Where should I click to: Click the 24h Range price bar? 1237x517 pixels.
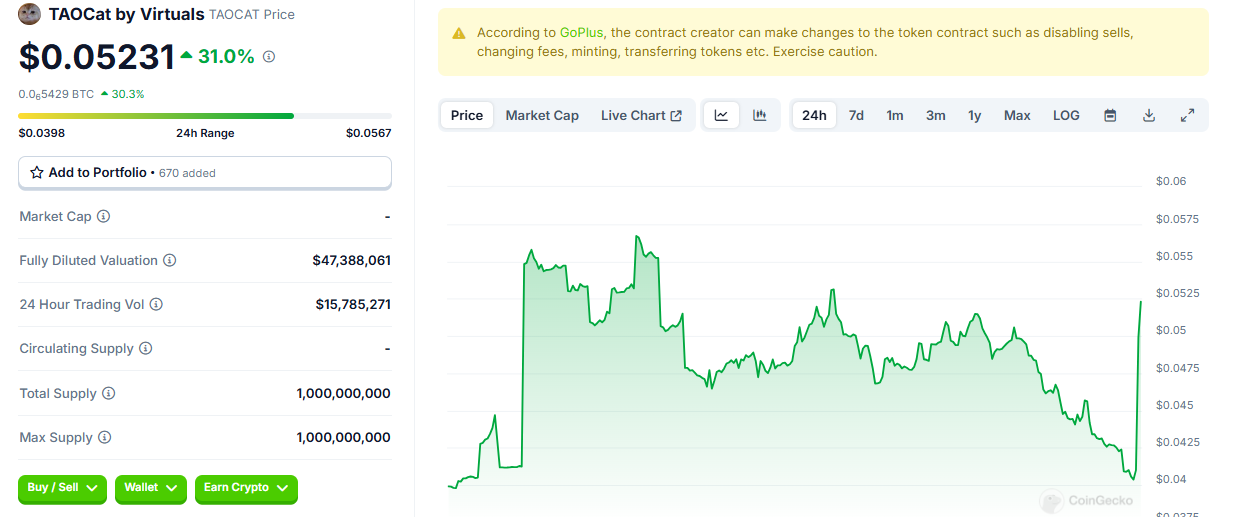(x=204, y=116)
